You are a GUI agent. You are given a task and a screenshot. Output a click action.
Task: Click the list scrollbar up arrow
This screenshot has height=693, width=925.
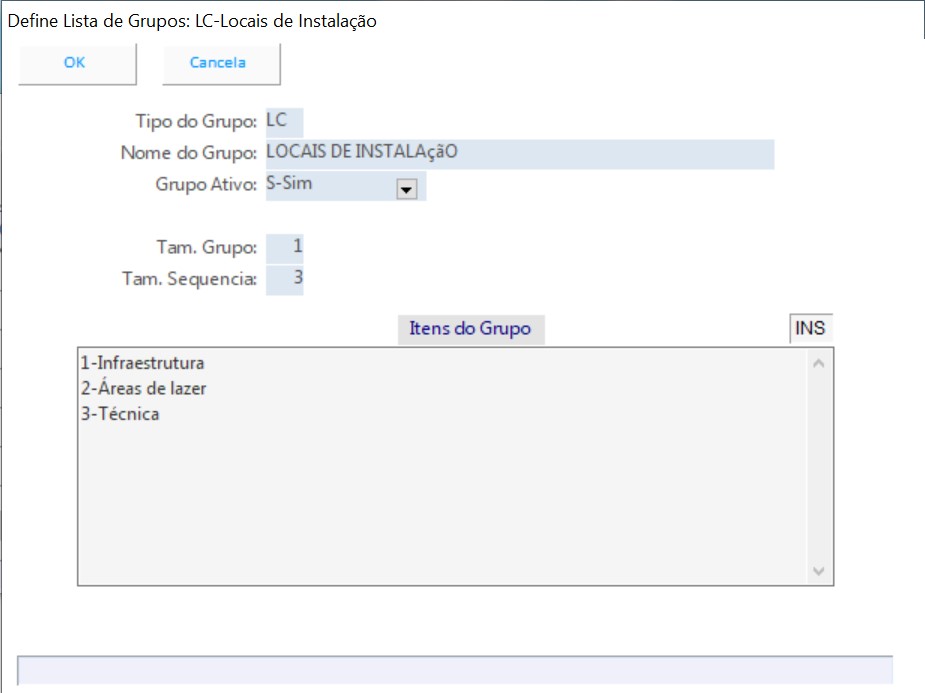coord(818,363)
